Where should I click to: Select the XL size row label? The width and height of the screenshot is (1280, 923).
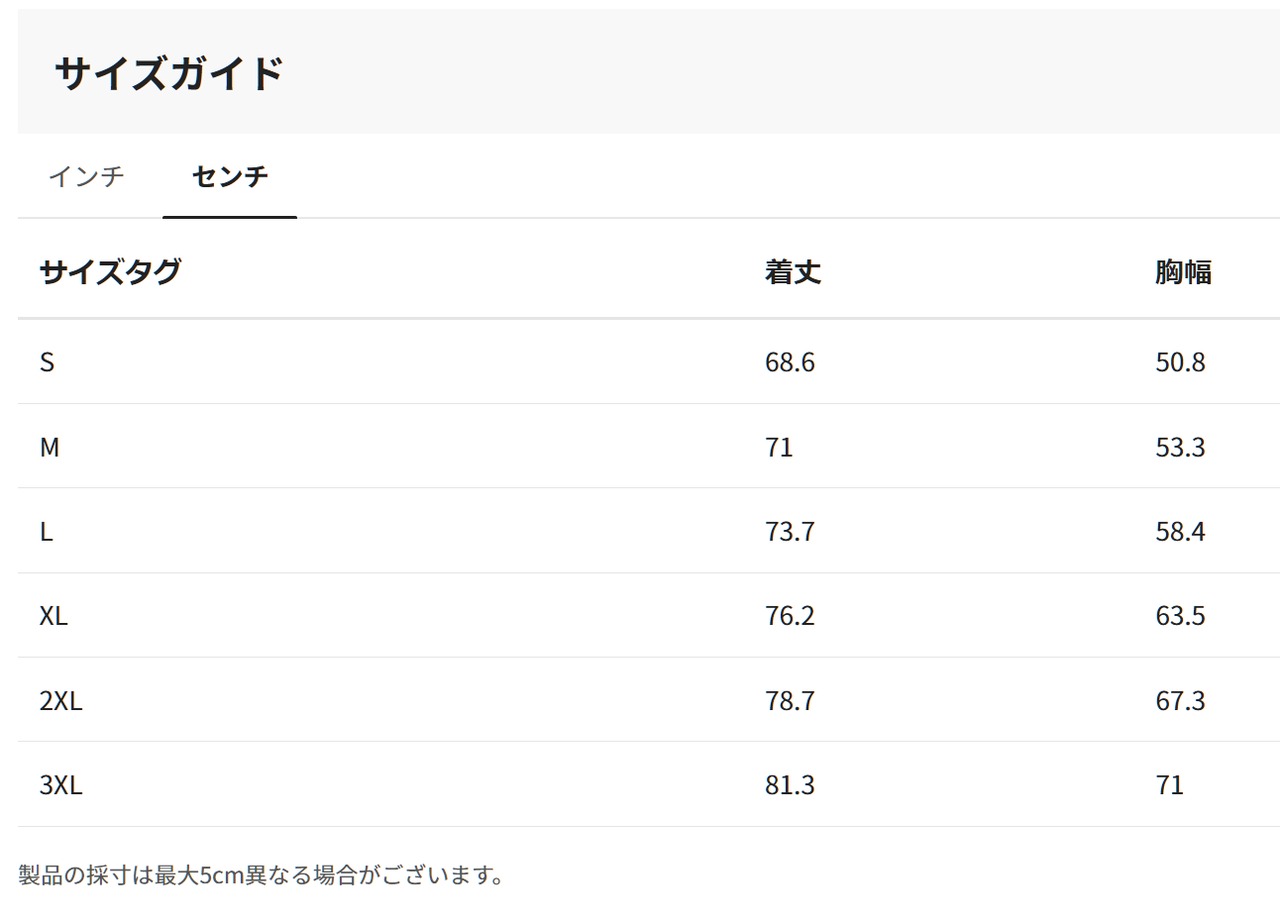click(x=54, y=616)
